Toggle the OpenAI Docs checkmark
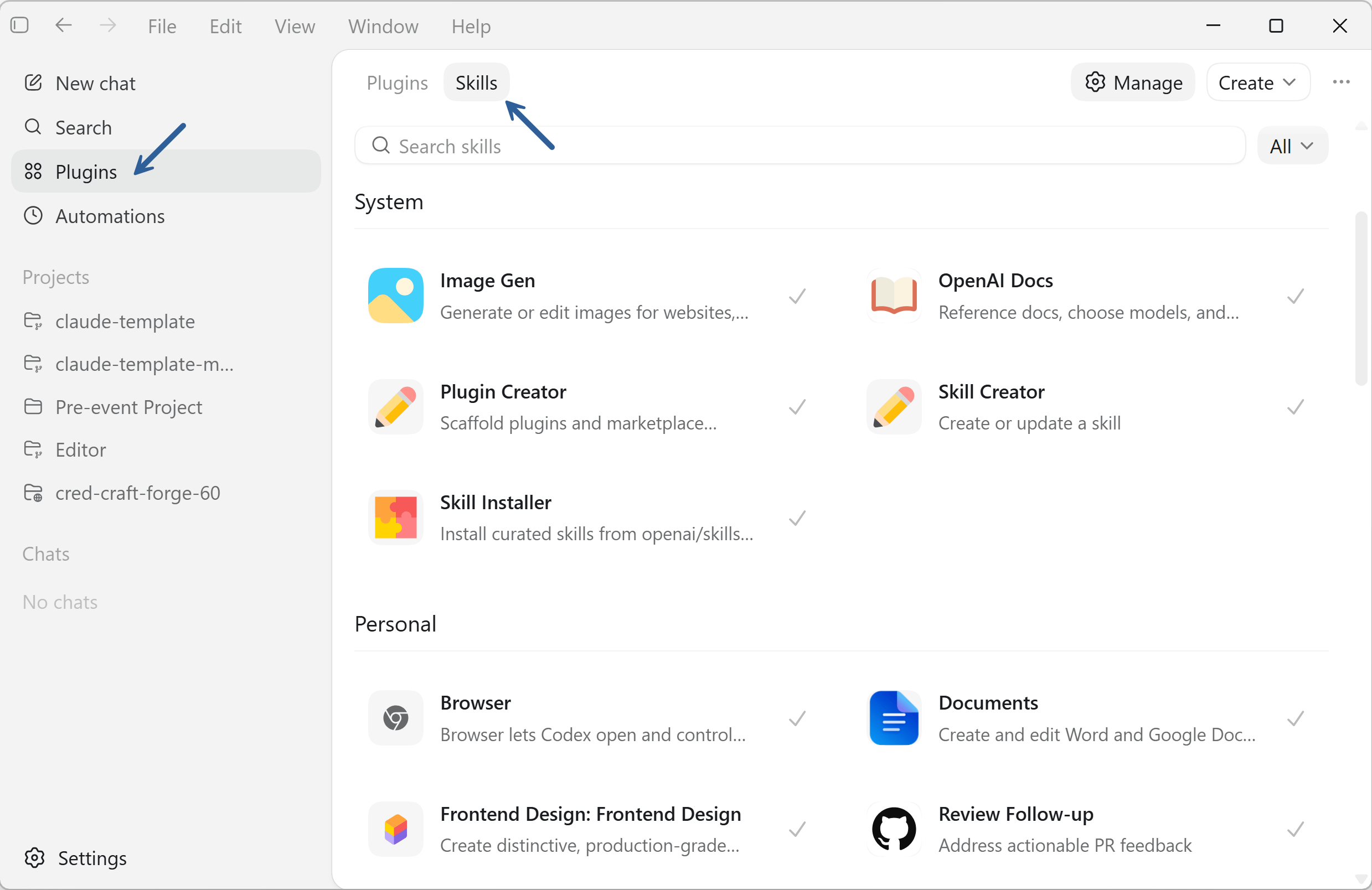Screen dimensions: 1372x890 [x=1296, y=296]
